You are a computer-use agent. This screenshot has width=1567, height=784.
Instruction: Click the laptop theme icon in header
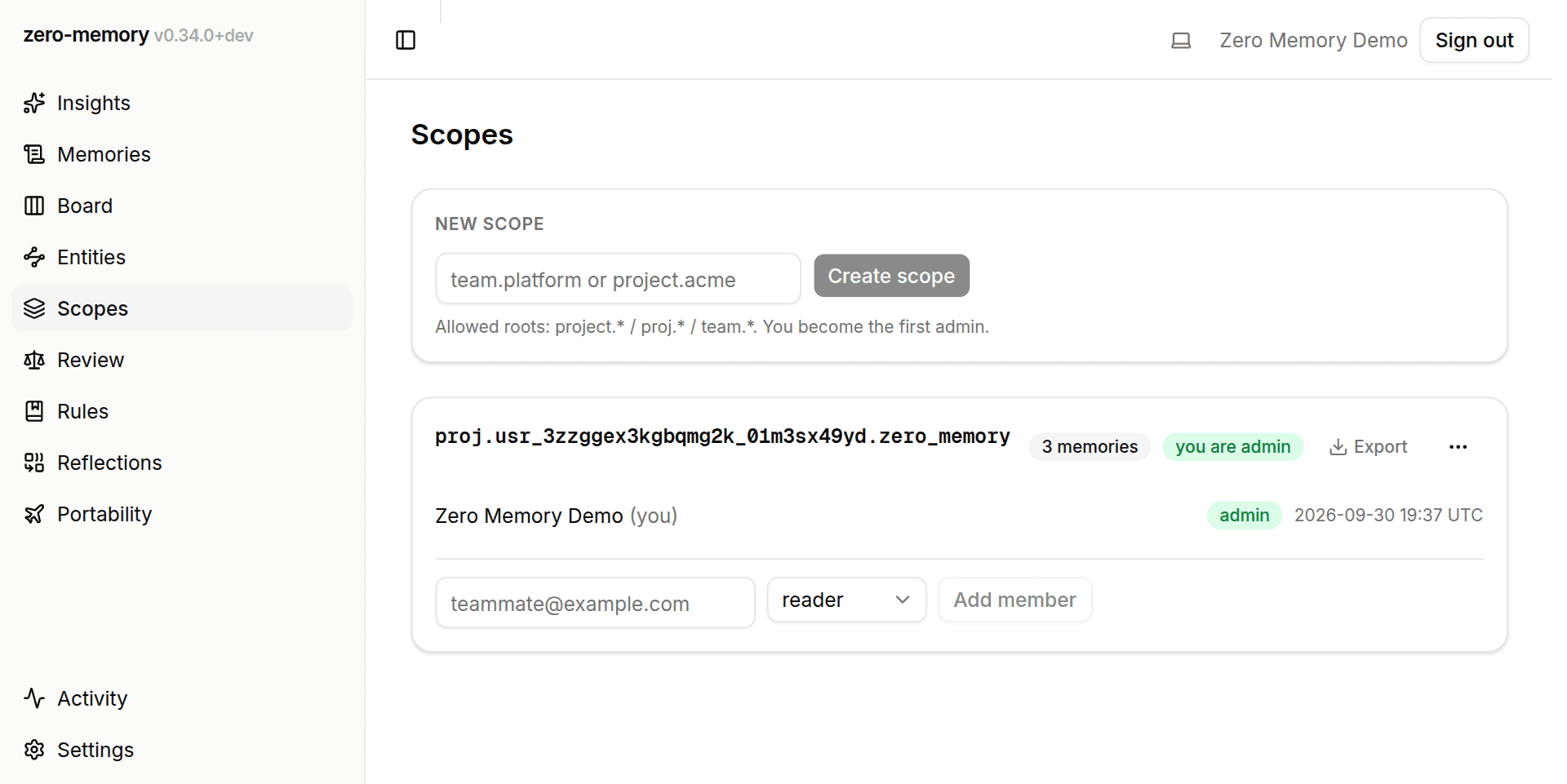coord(1181,40)
